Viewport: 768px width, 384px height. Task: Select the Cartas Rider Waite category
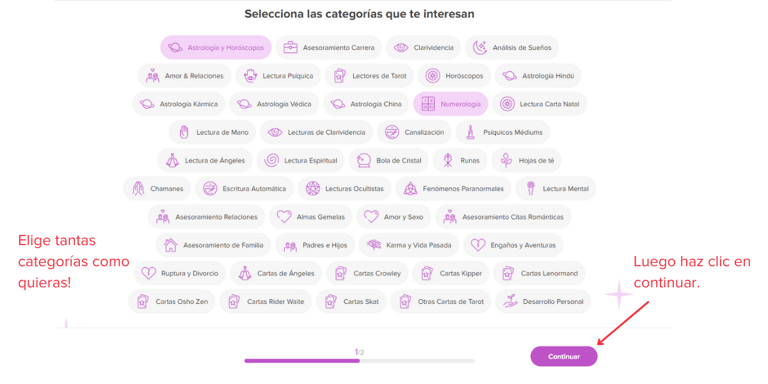pos(265,301)
